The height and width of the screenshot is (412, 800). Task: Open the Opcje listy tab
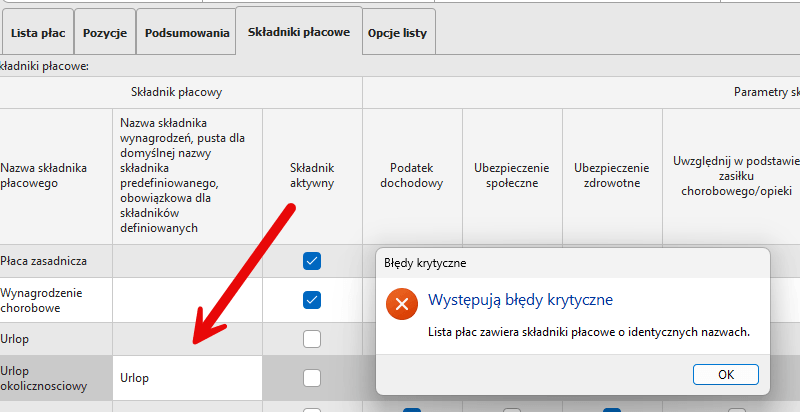coord(398,33)
